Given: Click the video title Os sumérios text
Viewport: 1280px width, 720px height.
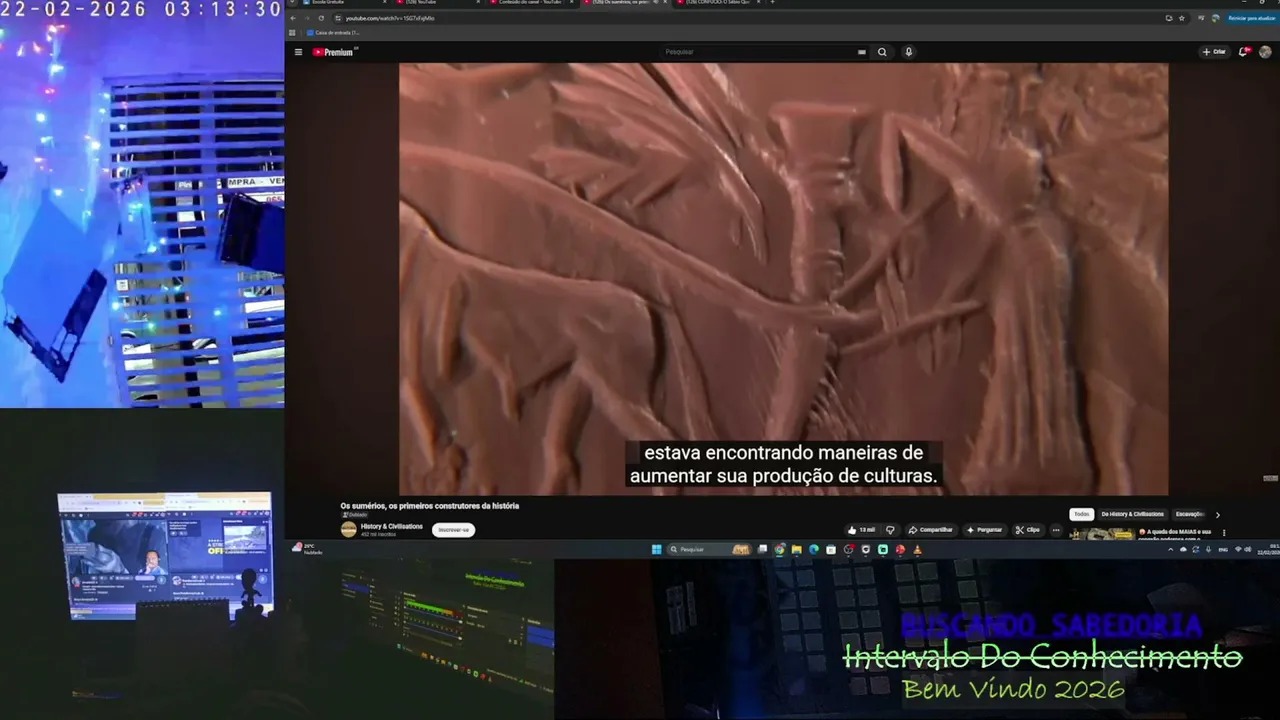Looking at the screenshot, I should (430, 506).
